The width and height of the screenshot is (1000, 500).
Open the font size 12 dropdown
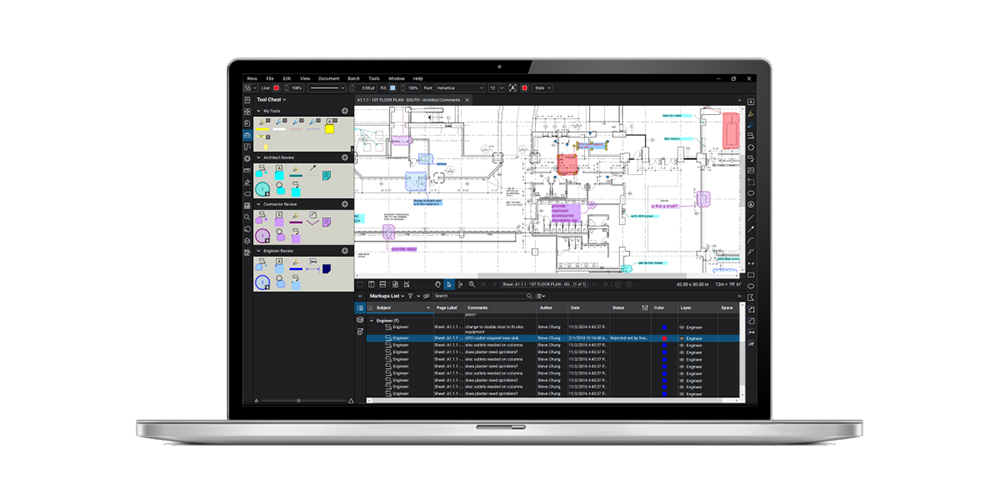tap(496, 88)
